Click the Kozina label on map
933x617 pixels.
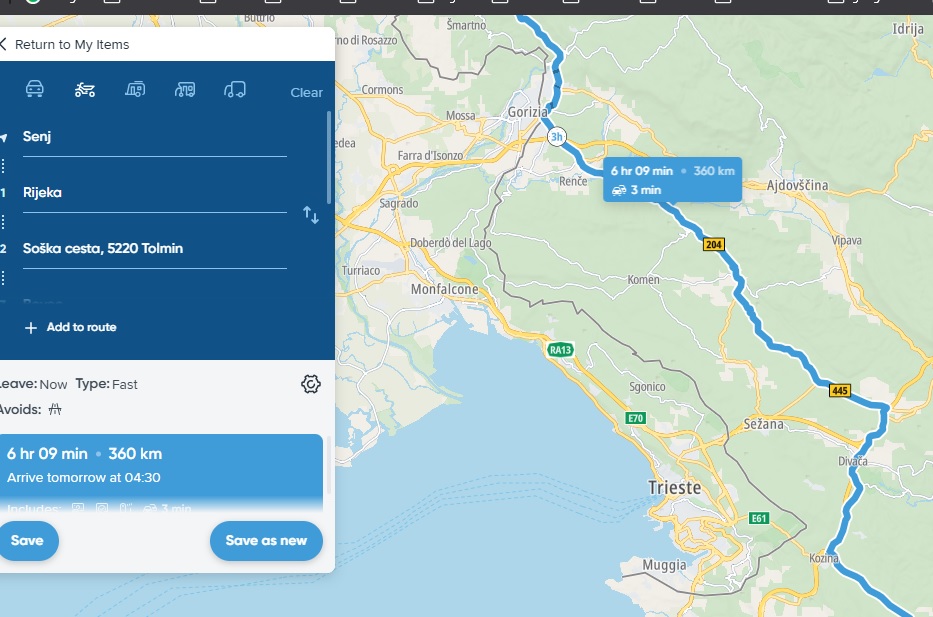pyautogui.click(x=824, y=558)
